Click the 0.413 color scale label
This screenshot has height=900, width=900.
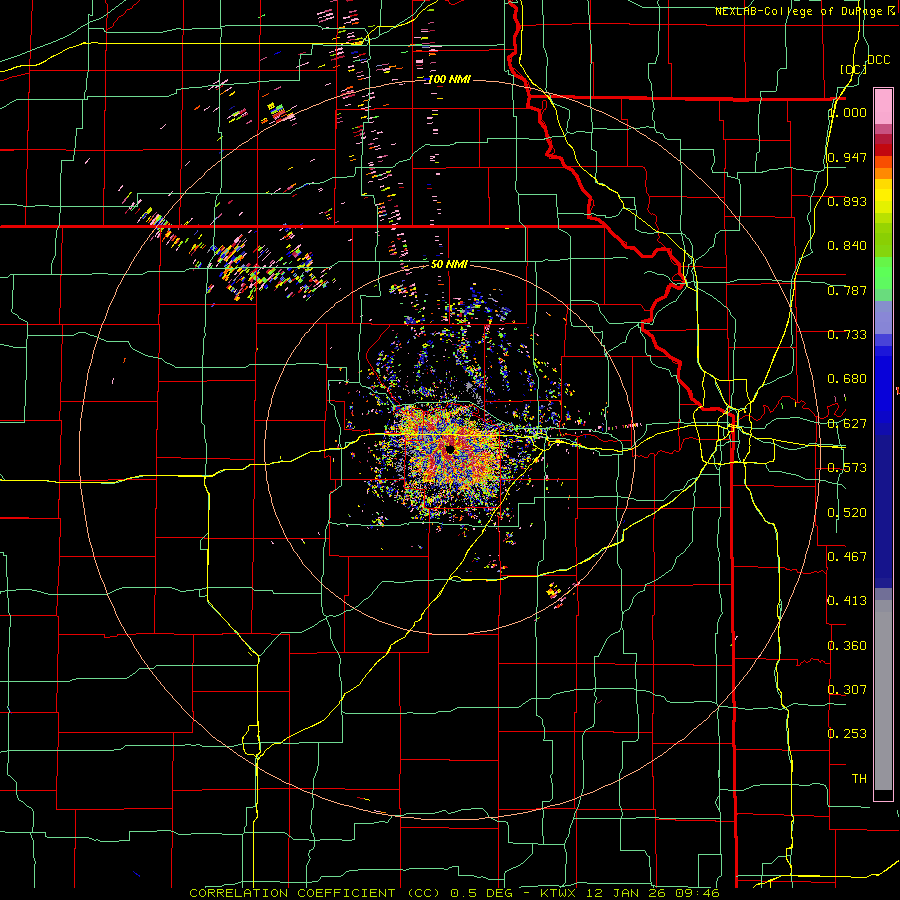pos(847,601)
